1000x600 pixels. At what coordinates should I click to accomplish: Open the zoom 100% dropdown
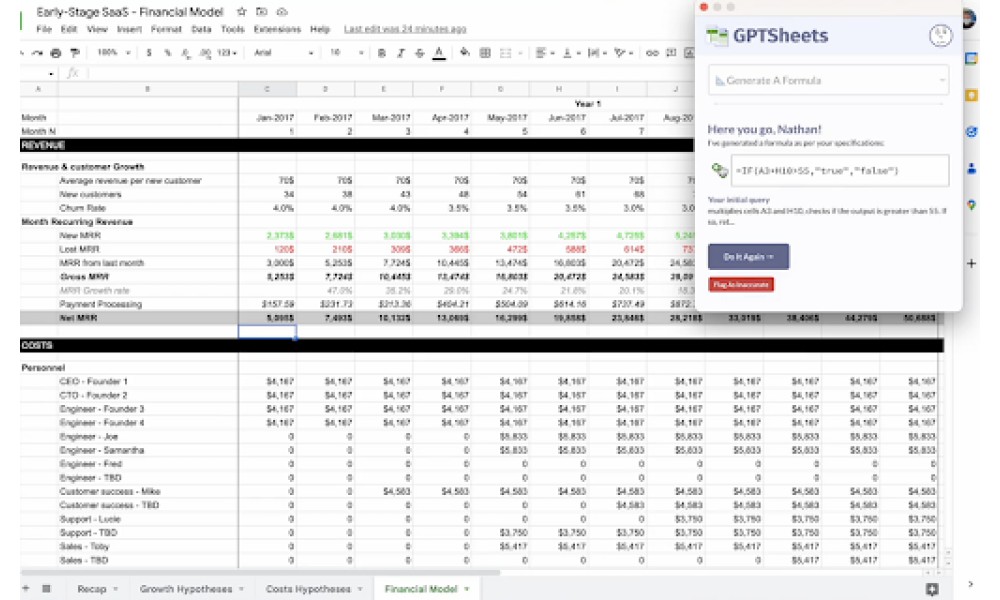tap(114, 53)
